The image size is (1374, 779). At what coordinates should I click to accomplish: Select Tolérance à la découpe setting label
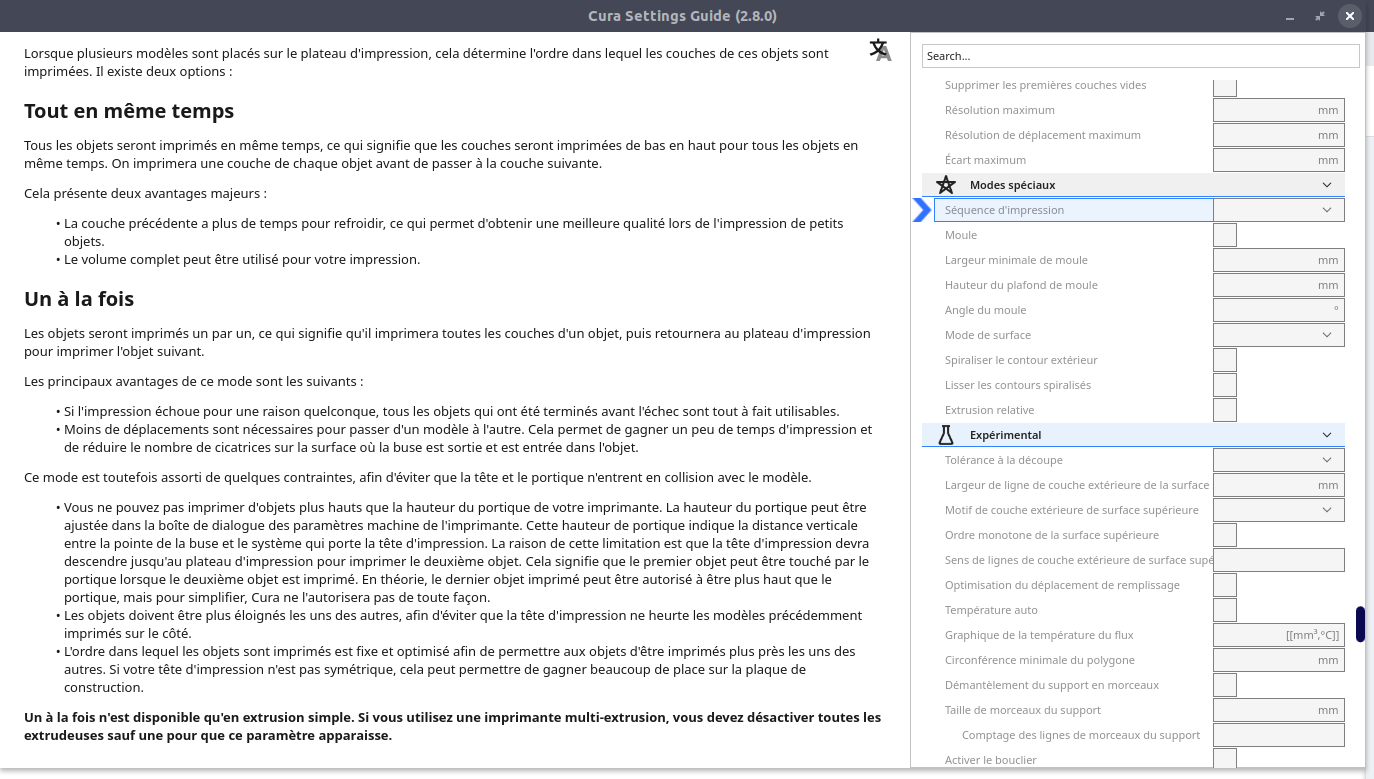(x=1004, y=460)
